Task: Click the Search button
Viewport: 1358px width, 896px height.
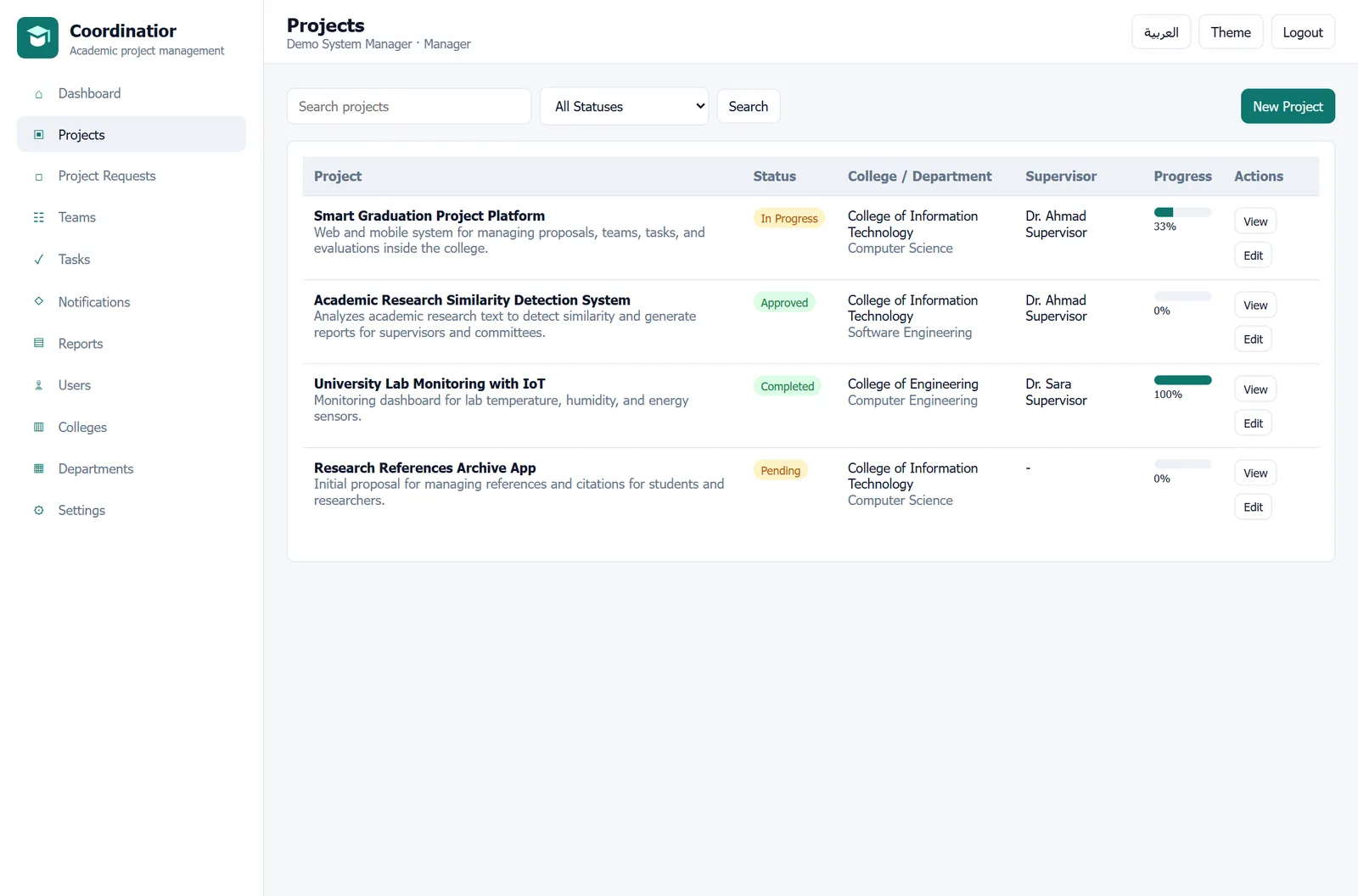Action: pyautogui.click(x=748, y=106)
